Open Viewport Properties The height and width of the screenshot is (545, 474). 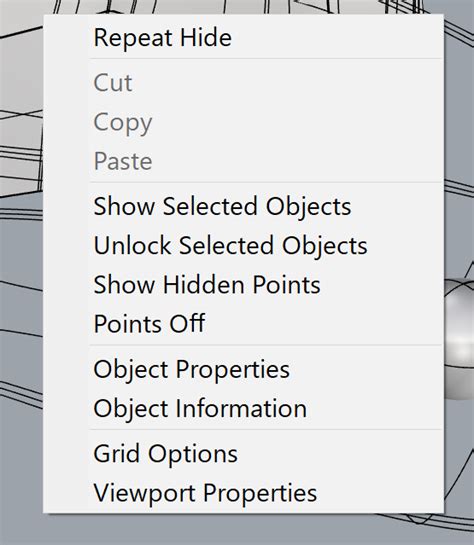coord(243,493)
